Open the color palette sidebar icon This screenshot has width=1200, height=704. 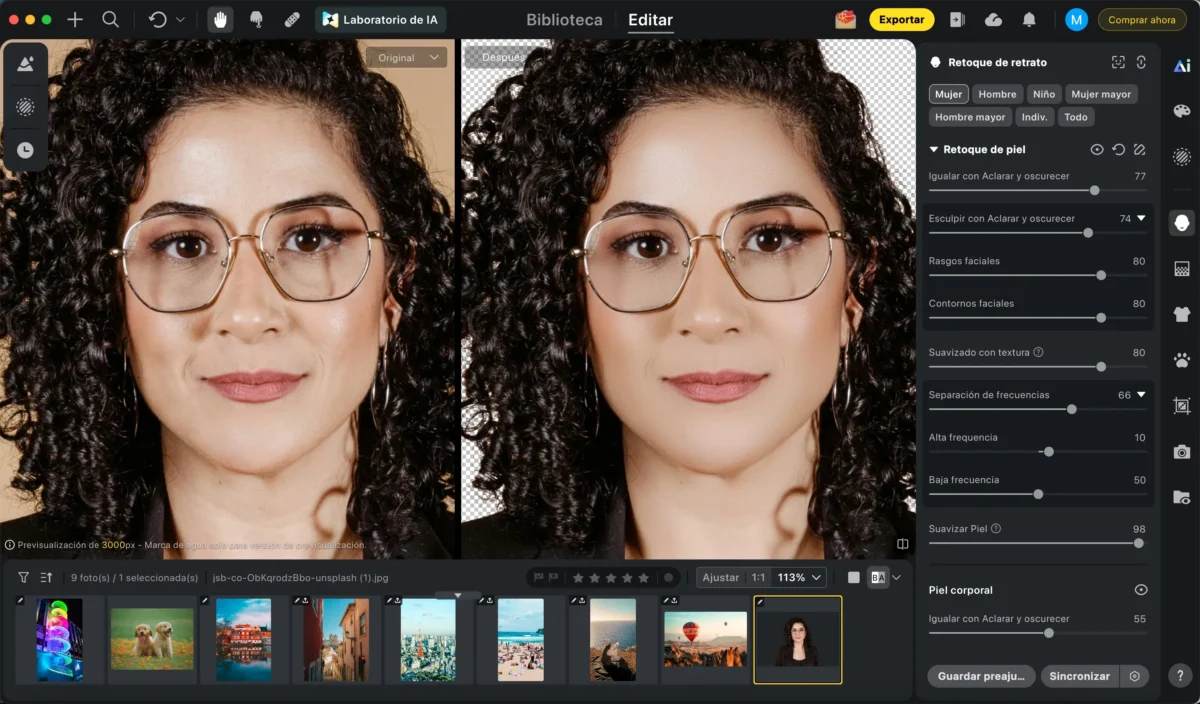pyautogui.click(x=1182, y=111)
